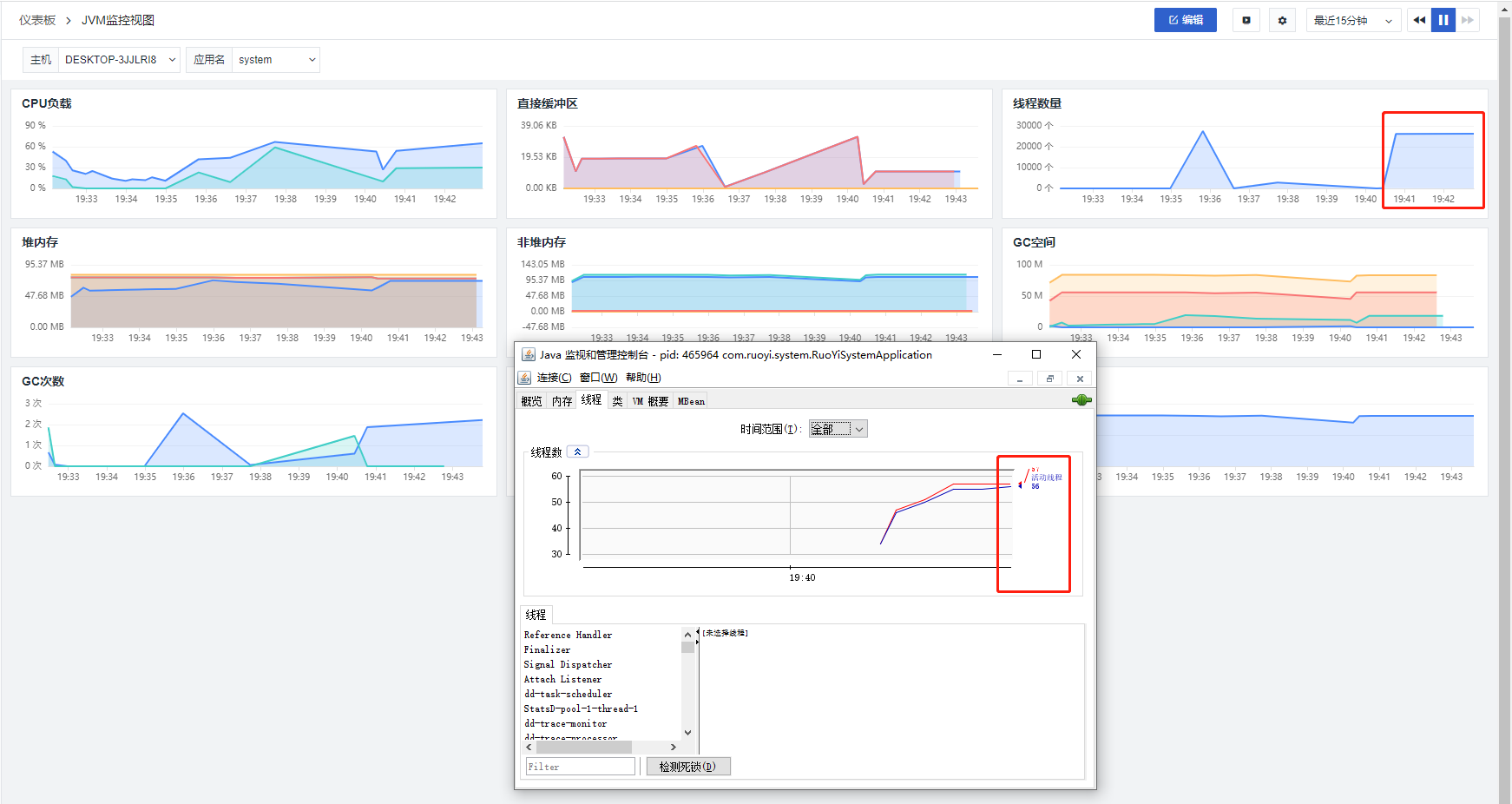Select Reference Handler thread
The image size is (1512, 804).
point(568,636)
